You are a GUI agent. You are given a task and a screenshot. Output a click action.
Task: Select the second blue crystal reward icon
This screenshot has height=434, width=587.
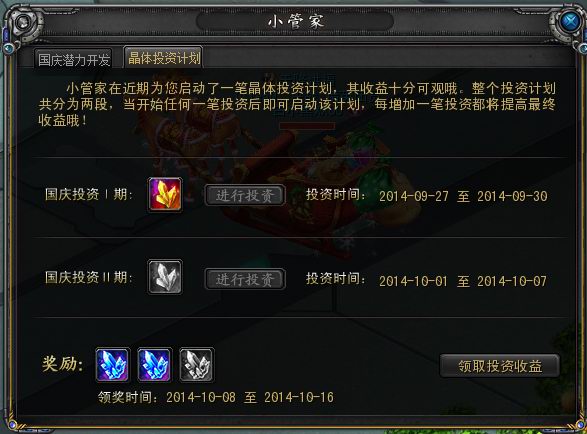click(155, 364)
